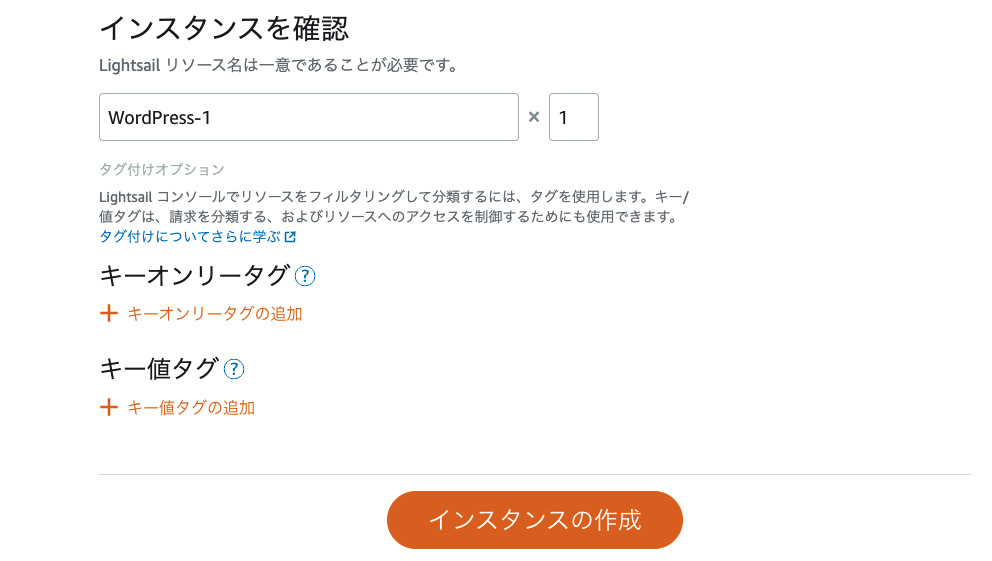This screenshot has width=992, height=561.
Task: Click the インスタンスを確認 heading
Action: pyautogui.click(x=224, y=28)
